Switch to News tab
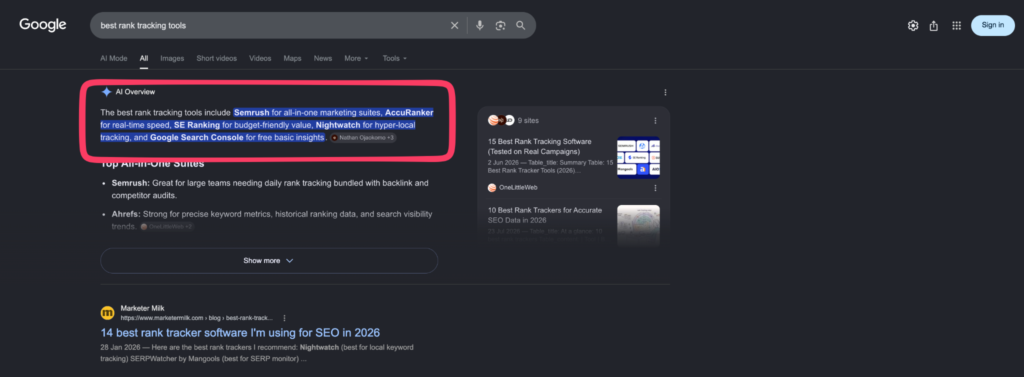 click(x=323, y=58)
